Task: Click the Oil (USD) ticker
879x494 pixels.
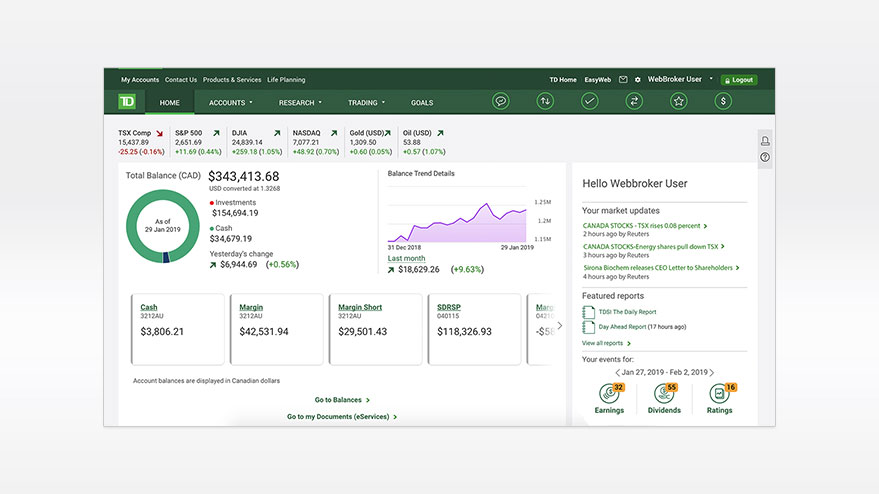Action: [x=424, y=142]
